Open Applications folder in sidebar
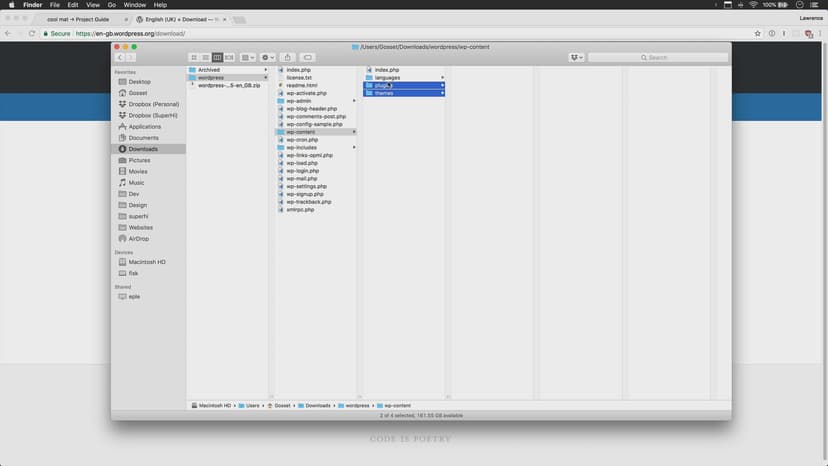This screenshot has height=466, width=828. coord(144,127)
